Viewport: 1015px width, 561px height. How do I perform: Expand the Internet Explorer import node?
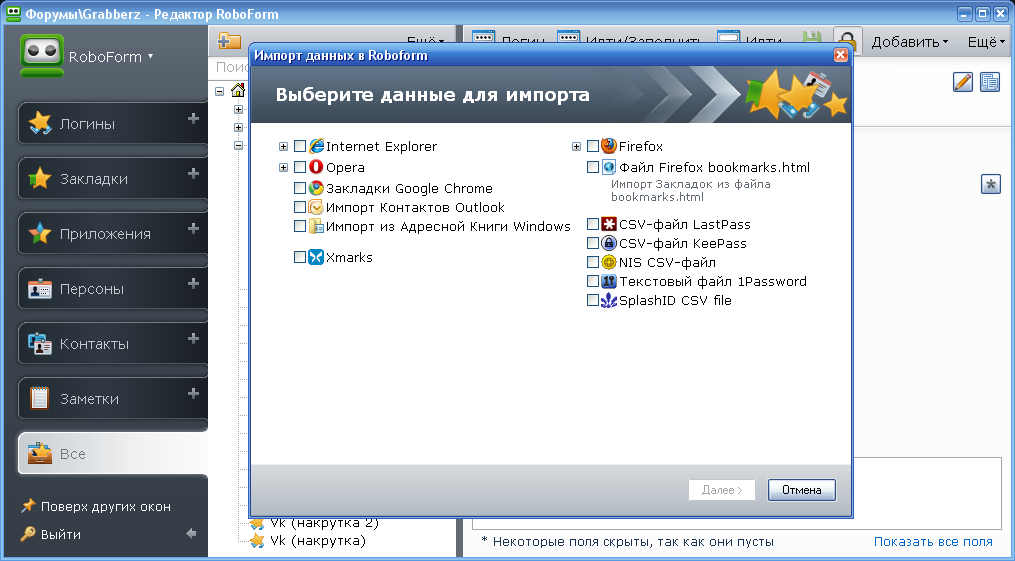click(x=283, y=147)
